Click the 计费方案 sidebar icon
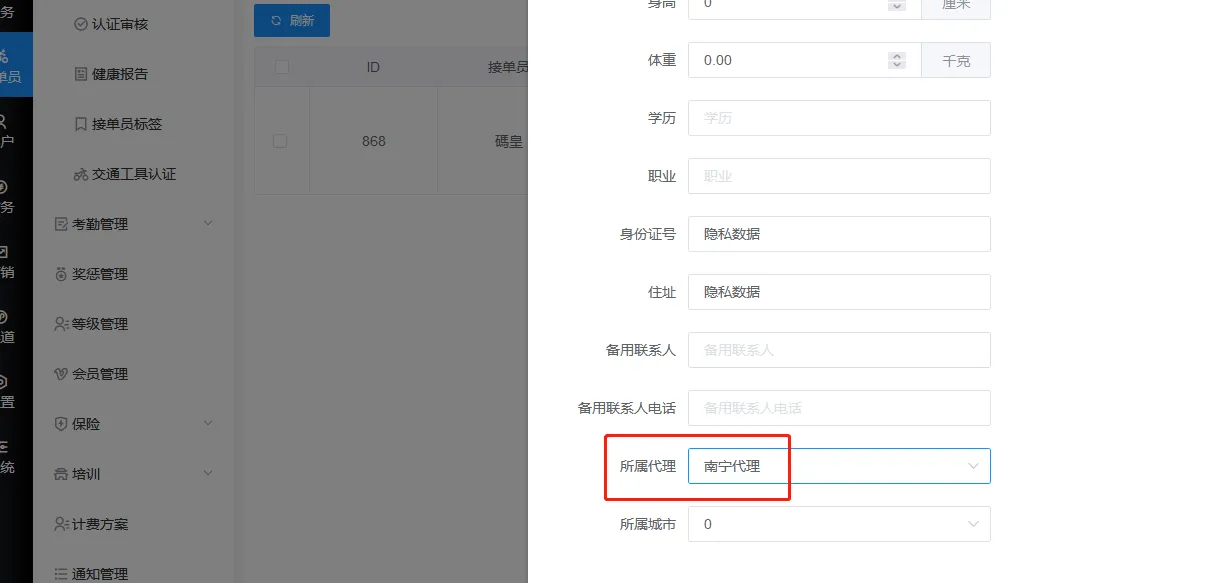The width and height of the screenshot is (1231, 583). click(x=61, y=524)
